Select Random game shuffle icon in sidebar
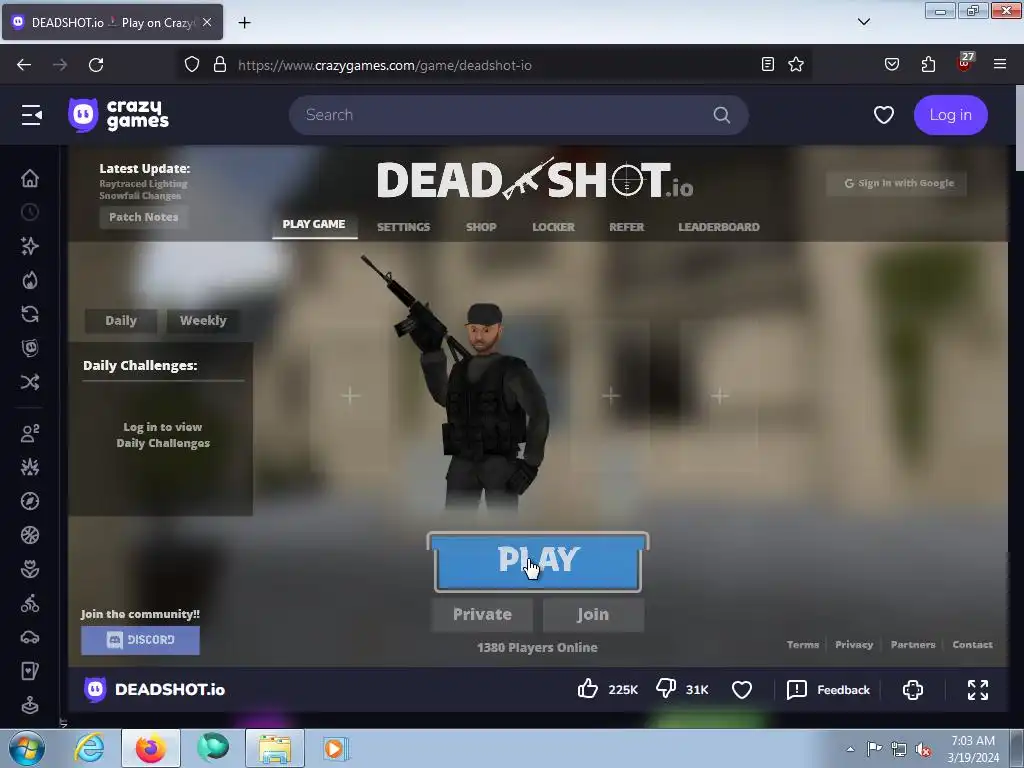The image size is (1024, 768). click(x=30, y=382)
